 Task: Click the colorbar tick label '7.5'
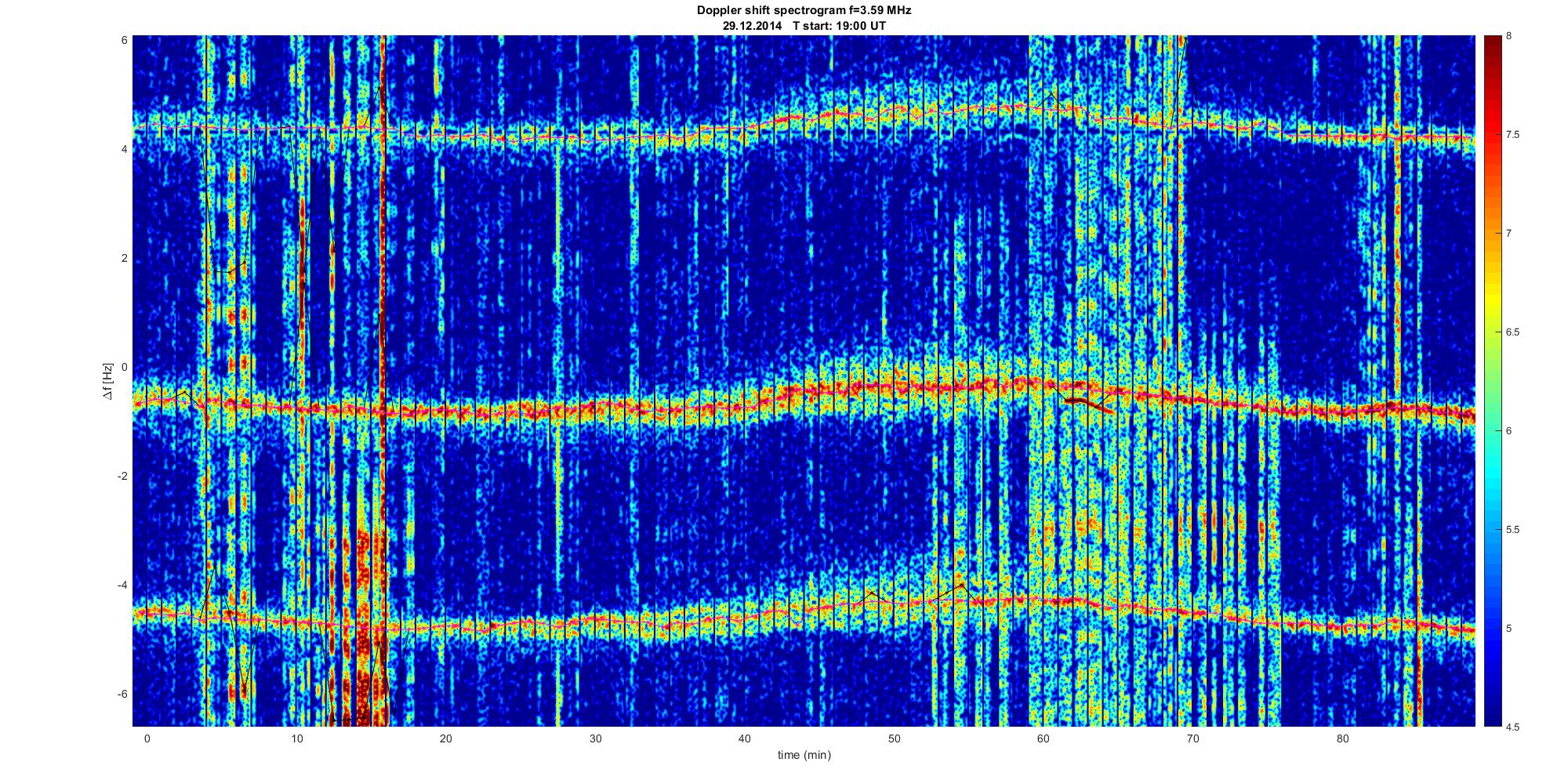1513,135
